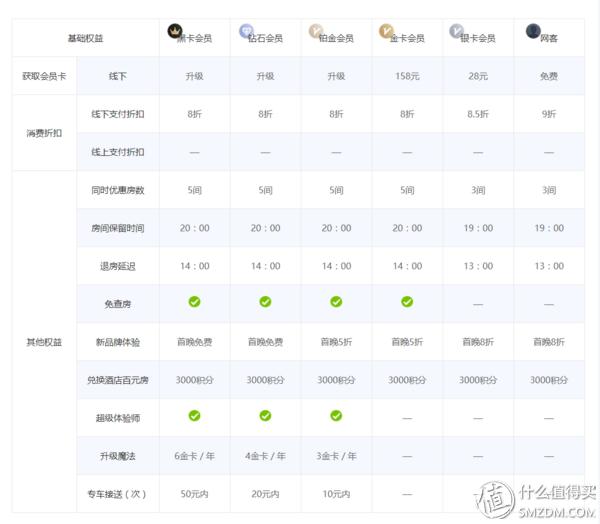Click 20:00 in the 金卡会员 column
Screen dimensions: 600x524
(x=407, y=228)
